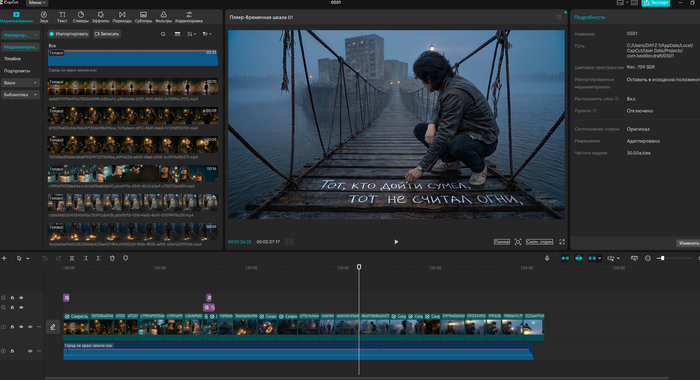Delete right of playhead

pyautogui.click(x=99, y=258)
